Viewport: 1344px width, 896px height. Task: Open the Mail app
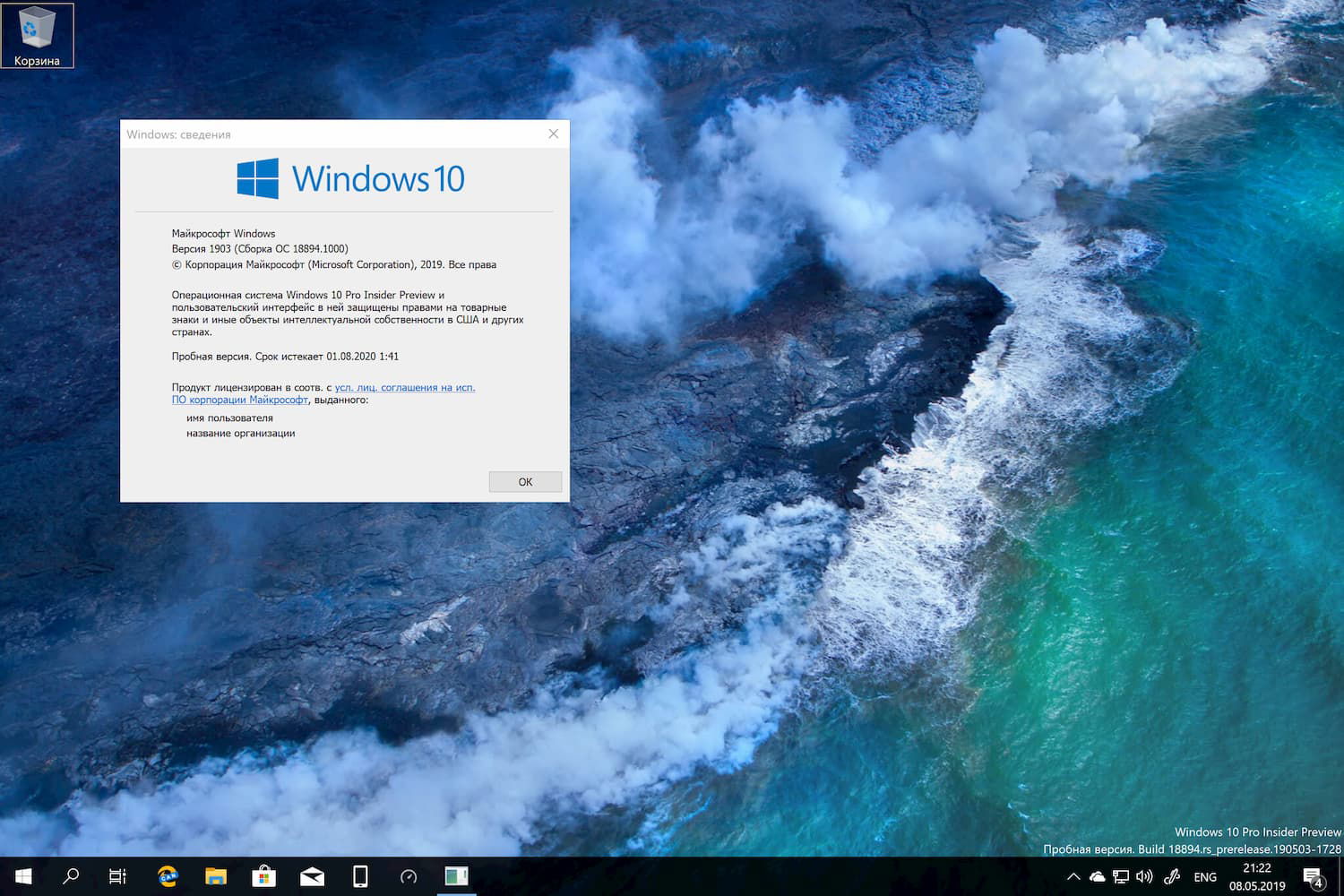click(x=312, y=876)
